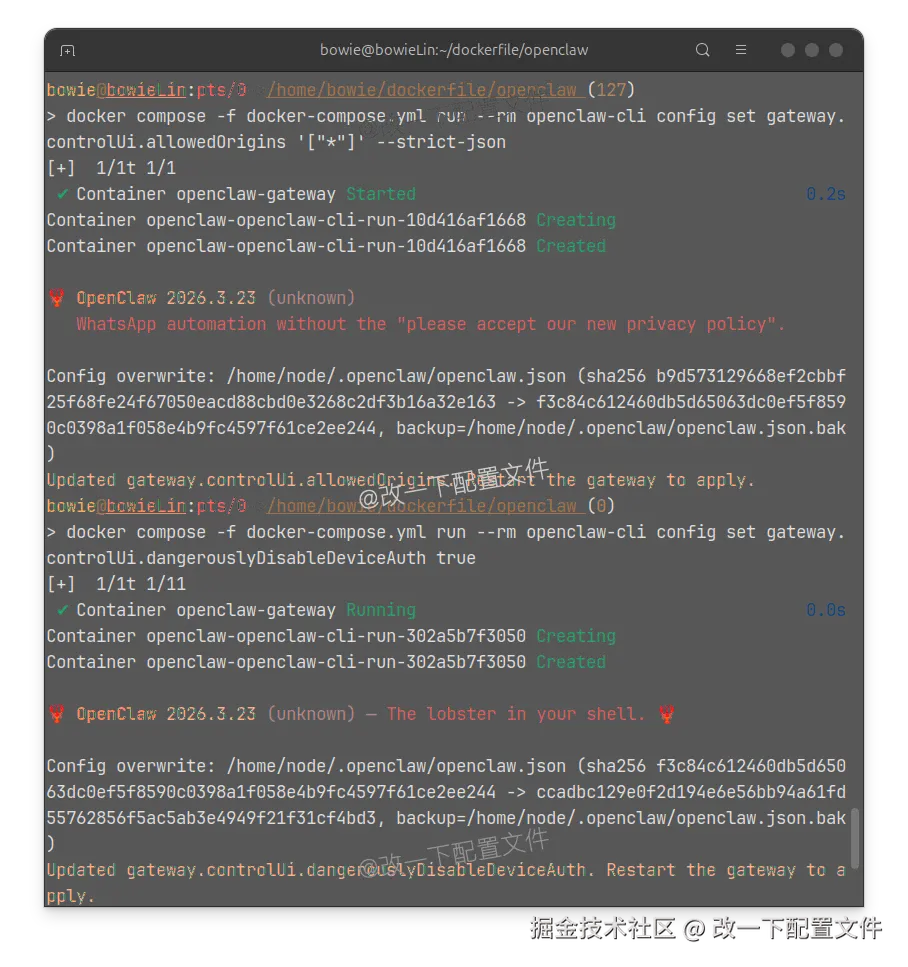
Task: Click 'Creating' on the 10d416af1668 line
Action: coord(576,220)
